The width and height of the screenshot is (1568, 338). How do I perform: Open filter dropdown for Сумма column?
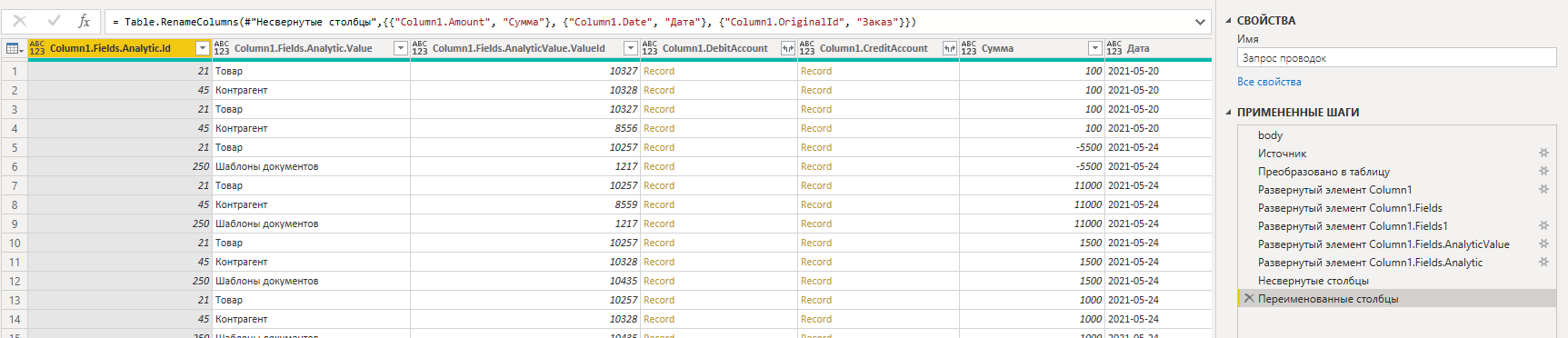(x=1094, y=48)
